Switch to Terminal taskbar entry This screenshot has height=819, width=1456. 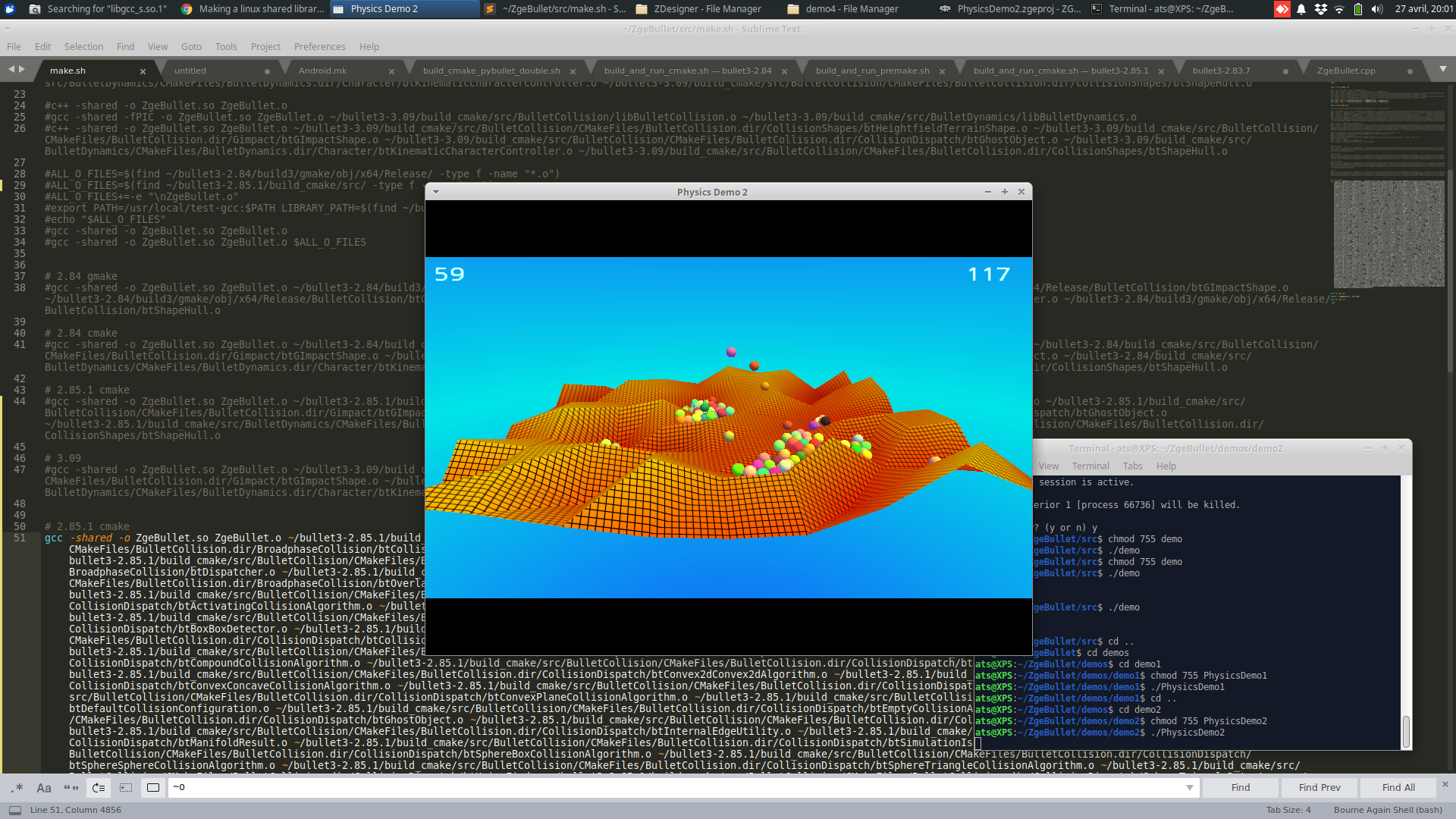[x=1163, y=9]
